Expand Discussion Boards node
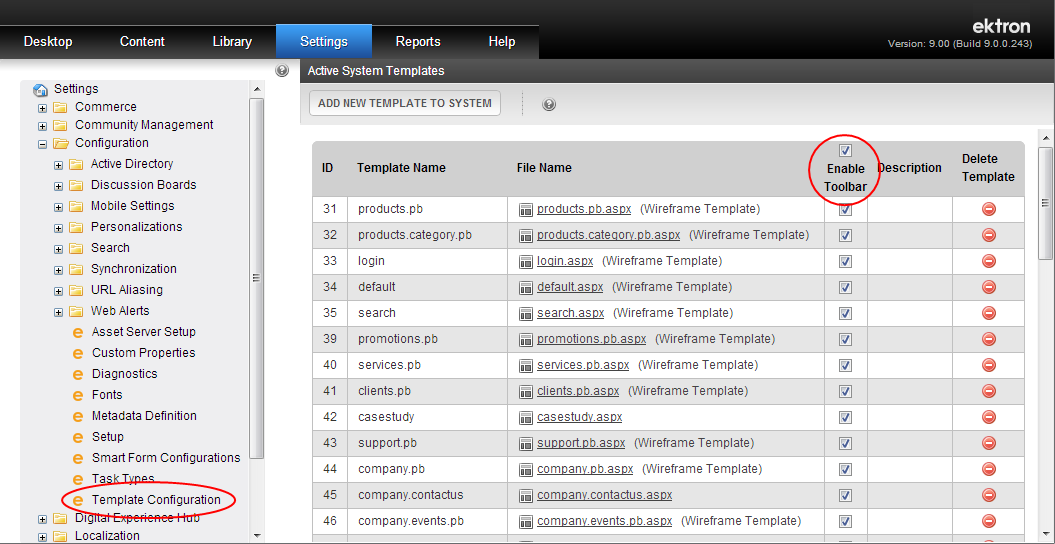The image size is (1055, 544). tap(59, 186)
